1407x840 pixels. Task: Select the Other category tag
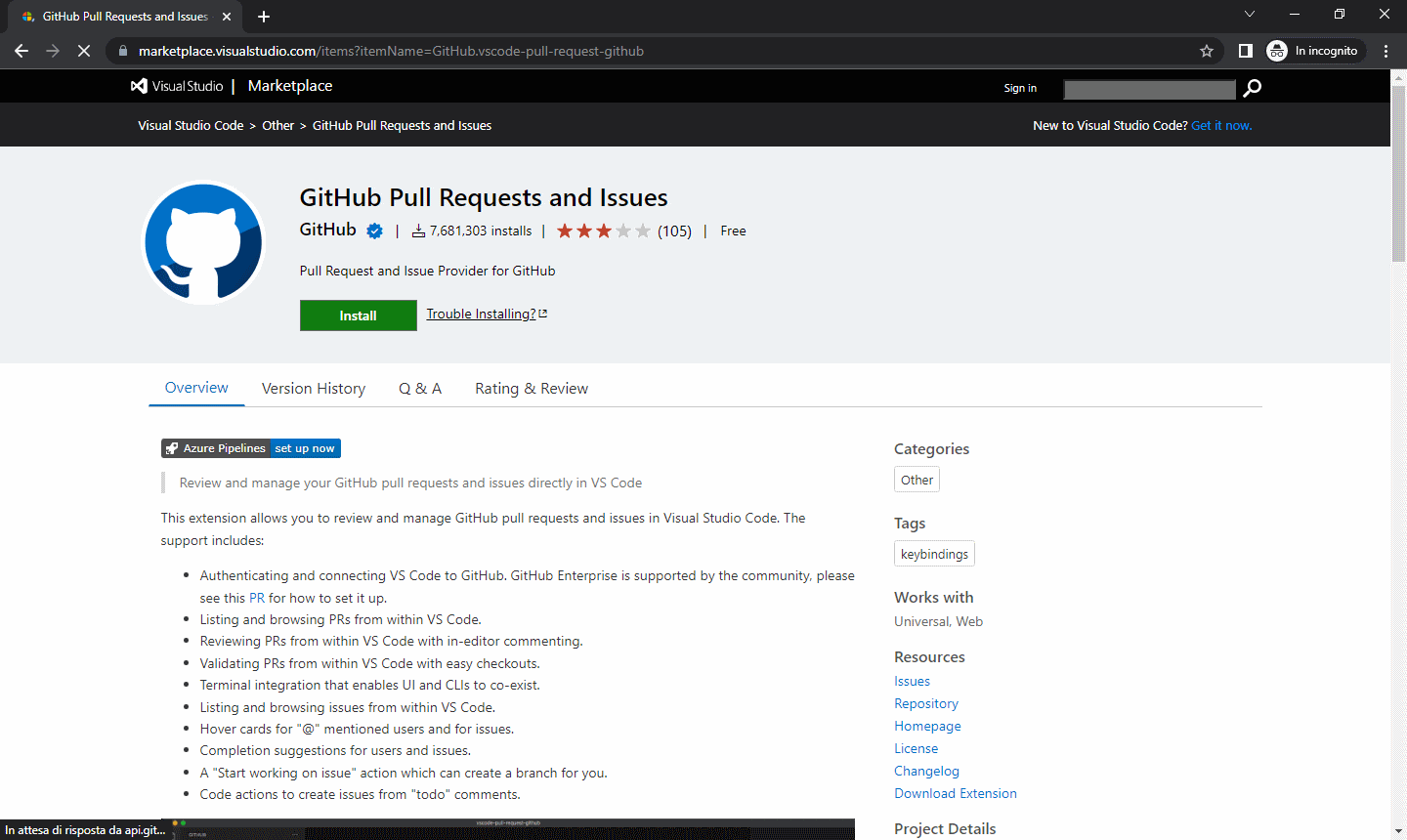pos(917,480)
